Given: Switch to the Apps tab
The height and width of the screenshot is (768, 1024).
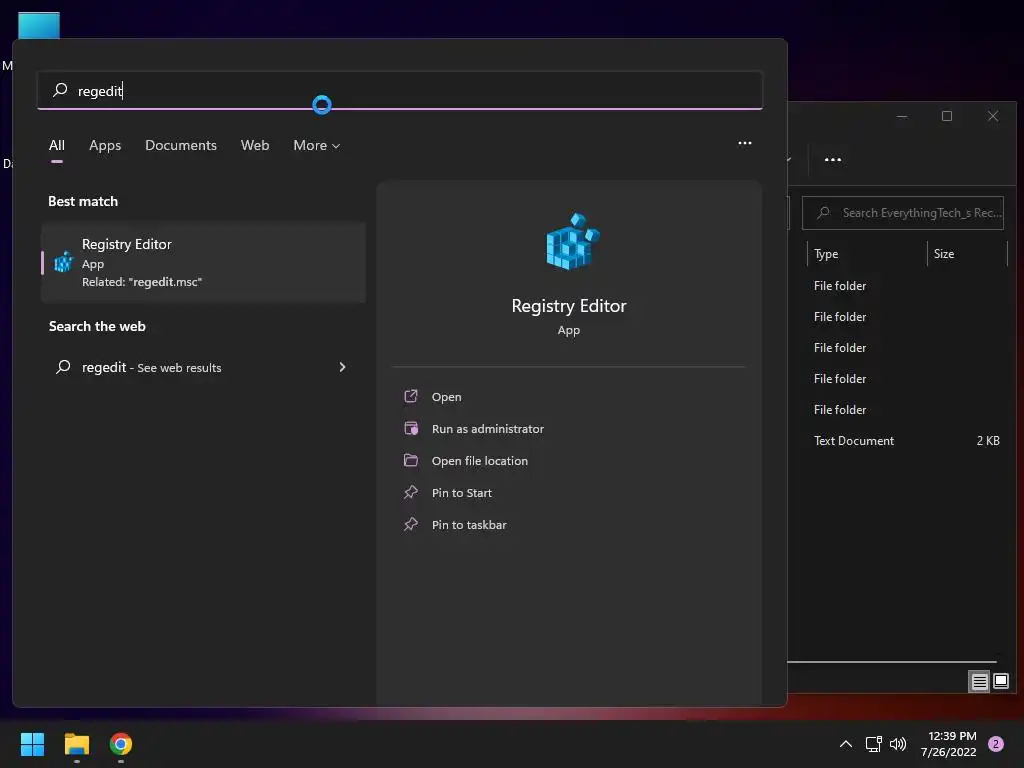Looking at the screenshot, I should [105, 145].
